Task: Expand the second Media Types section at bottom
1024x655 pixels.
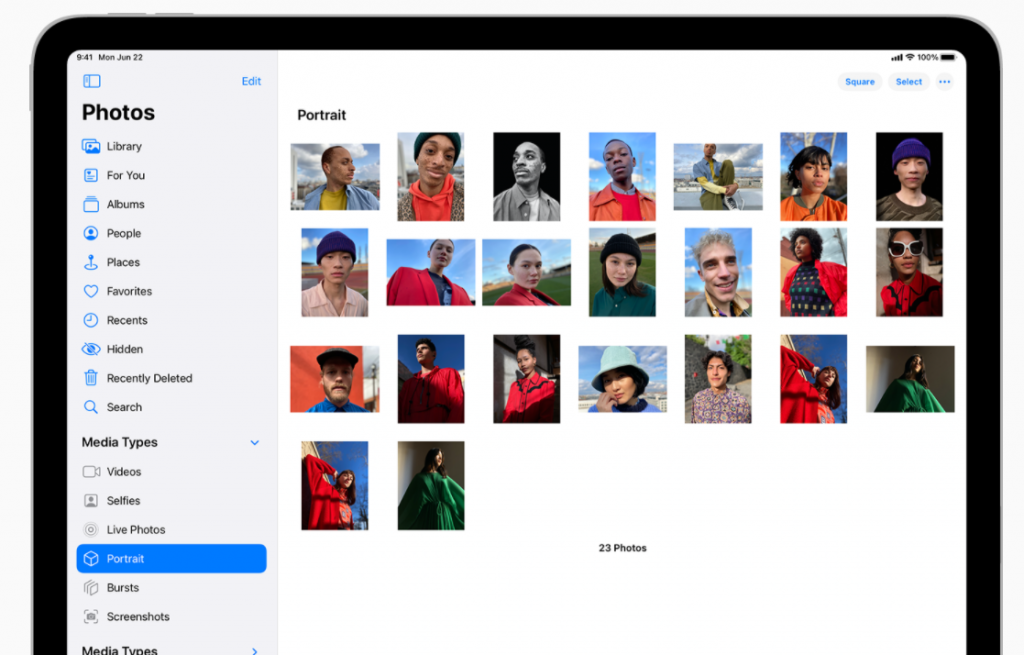Action: click(x=255, y=650)
